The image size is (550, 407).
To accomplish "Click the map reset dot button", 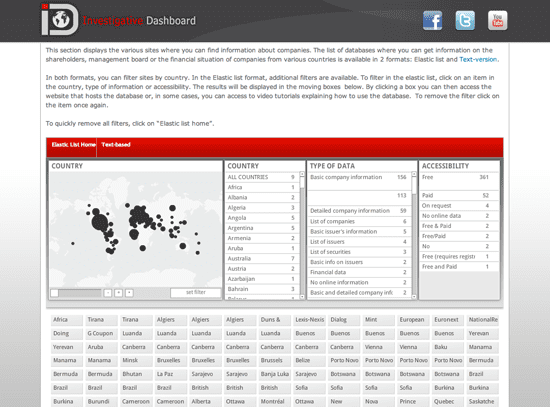I will click(129, 293).
